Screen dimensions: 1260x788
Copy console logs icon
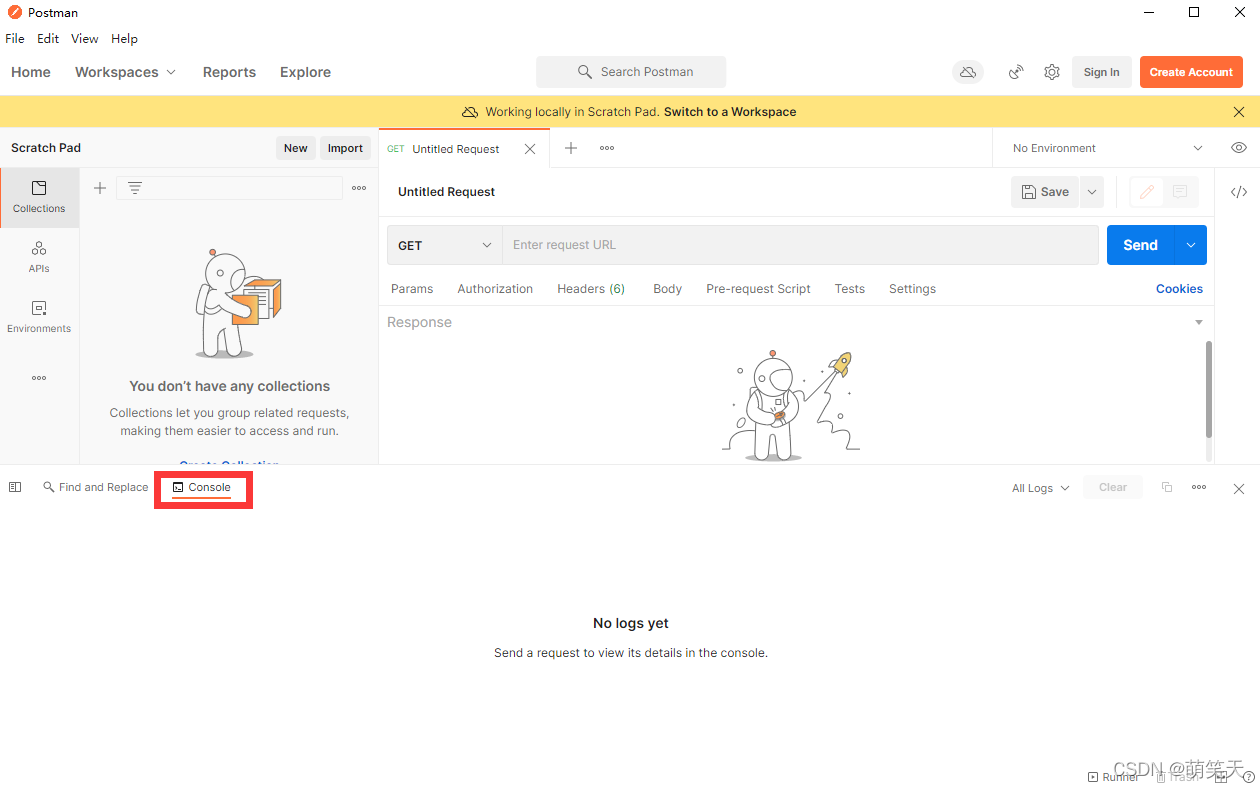pyautogui.click(x=1167, y=487)
